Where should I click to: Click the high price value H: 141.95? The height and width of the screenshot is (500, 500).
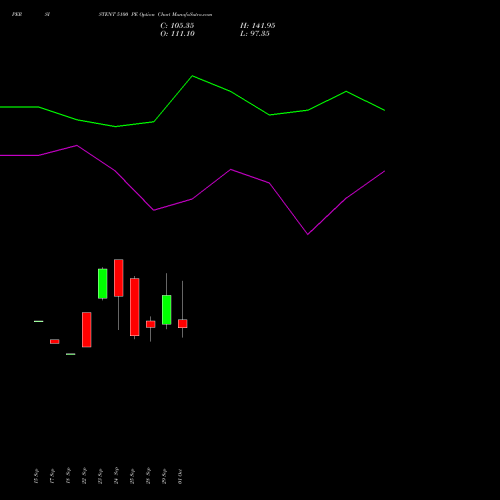click(x=258, y=26)
